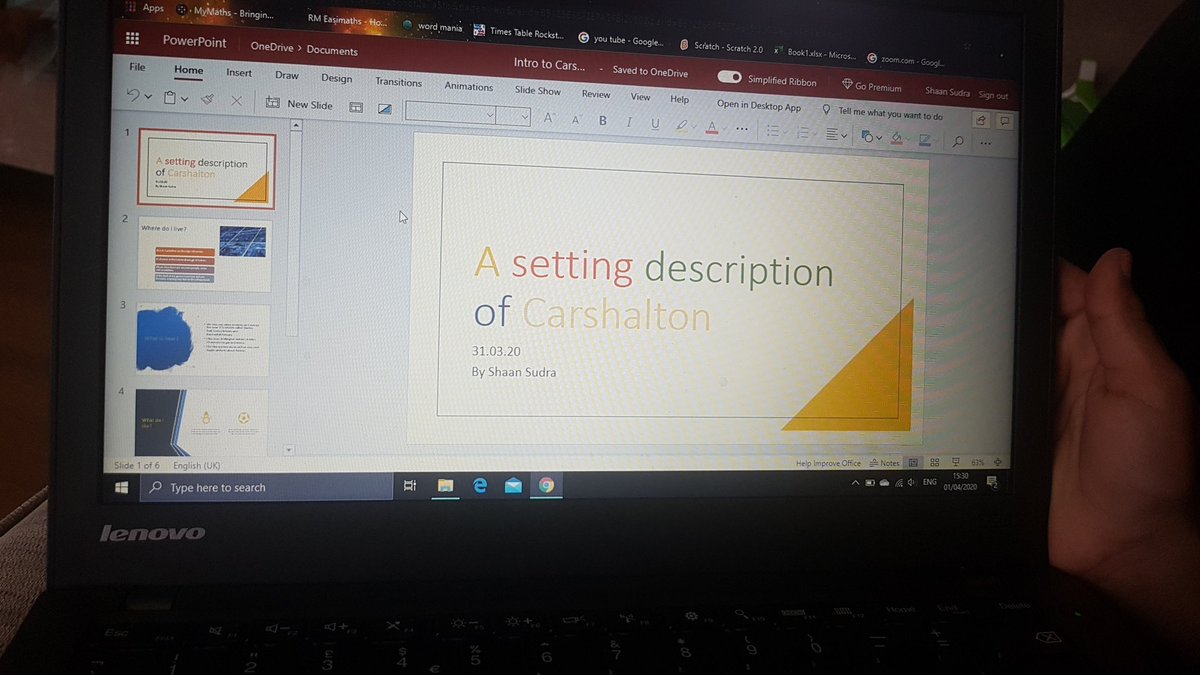Screen dimensions: 1200x675
Task: Click the Sign out link
Action: click(993, 95)
